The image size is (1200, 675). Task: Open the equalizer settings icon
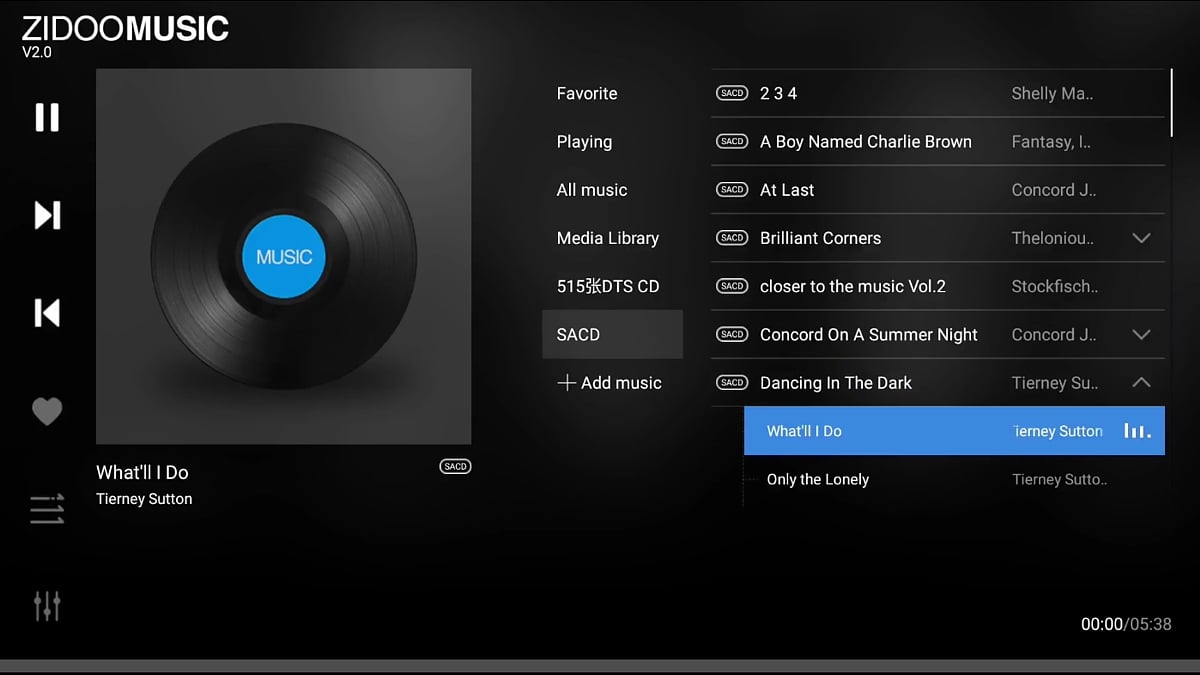coord(46,605)
